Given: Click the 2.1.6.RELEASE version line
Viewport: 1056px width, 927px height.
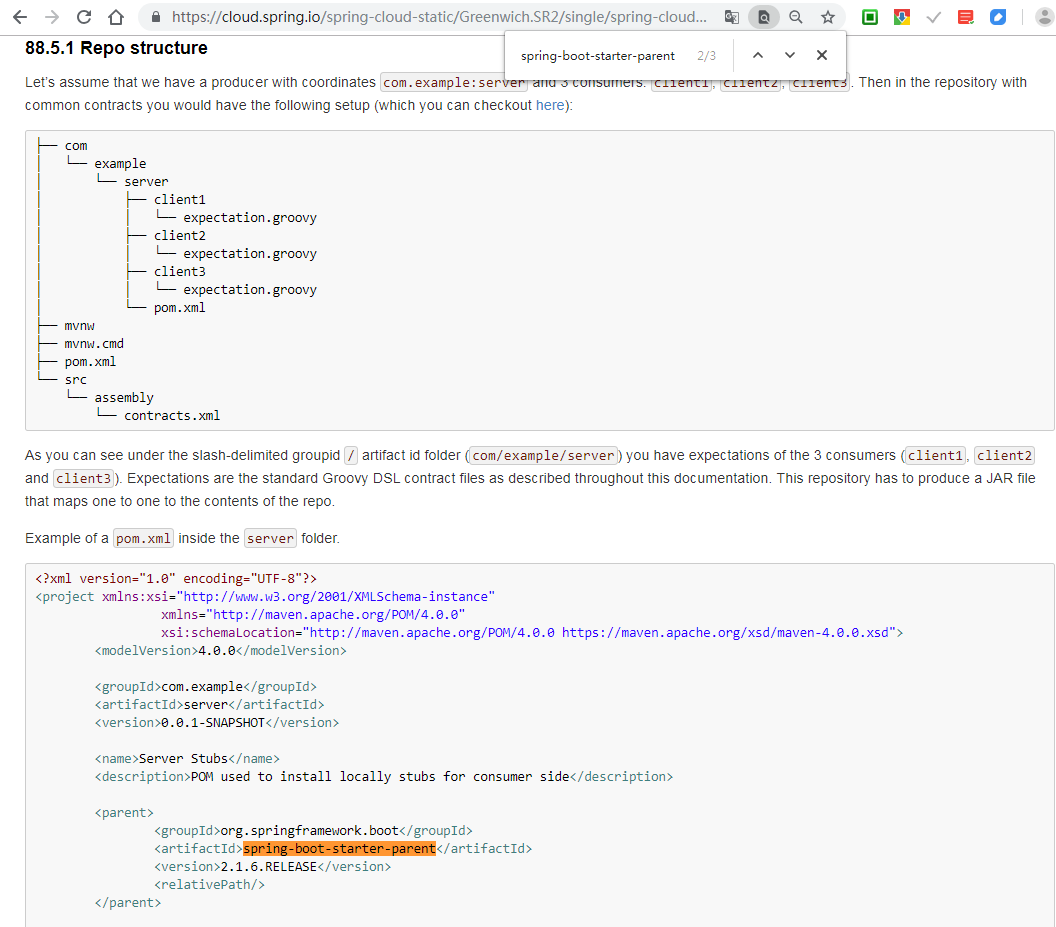Looking at the screenshot, I should [x=272, y=866].
